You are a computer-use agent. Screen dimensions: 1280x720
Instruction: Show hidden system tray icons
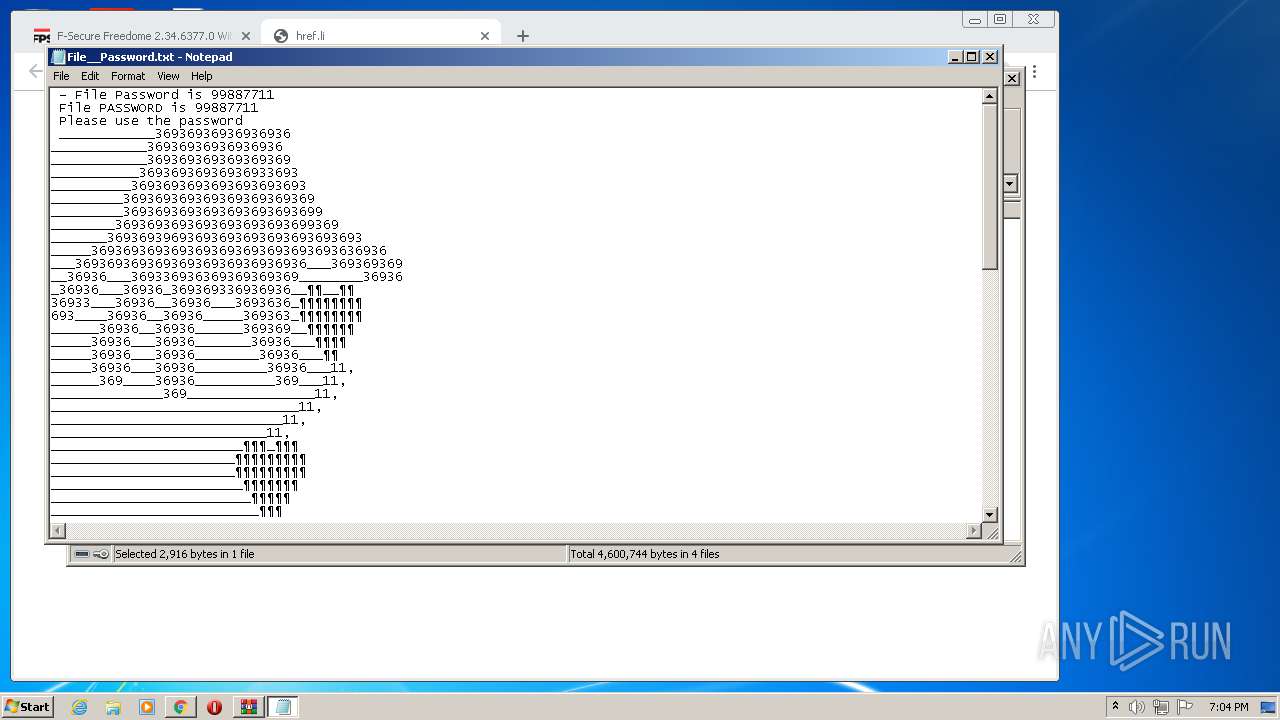[1115, 707]
